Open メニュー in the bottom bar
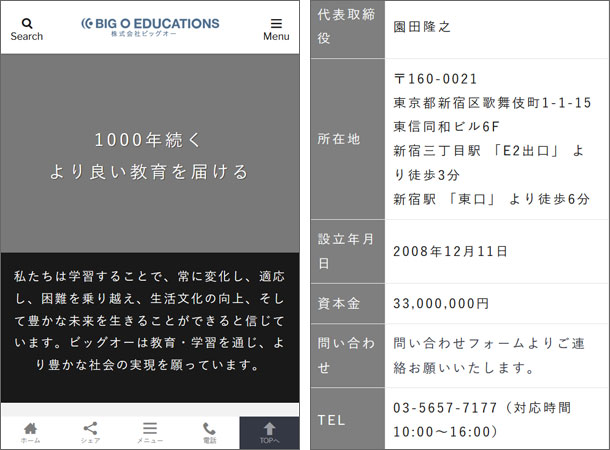The image size is (610, 450). tap(150, 430)
